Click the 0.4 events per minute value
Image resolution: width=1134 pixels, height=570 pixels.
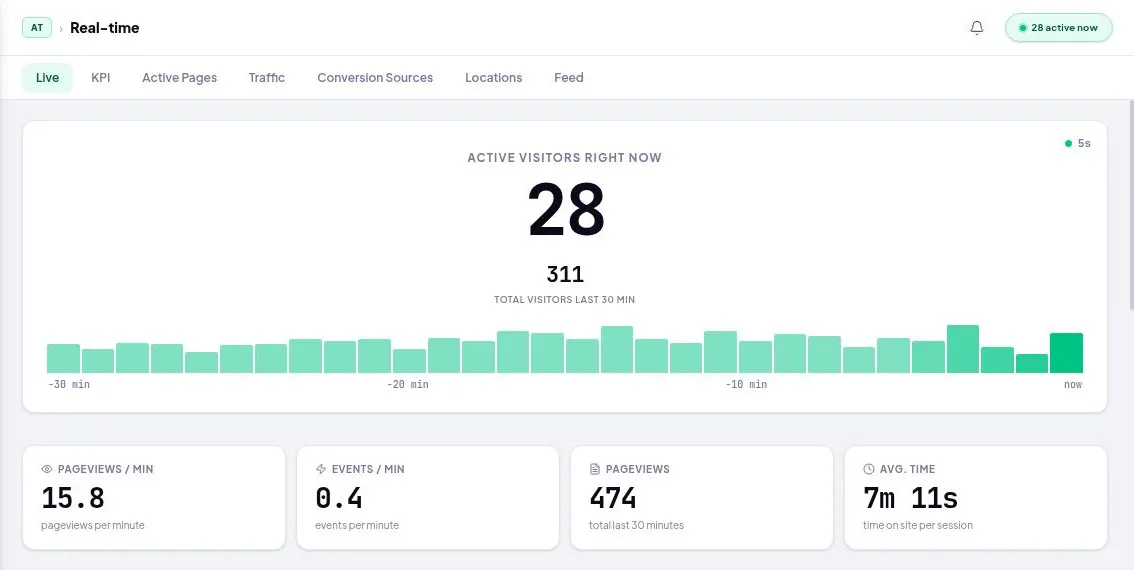click(339, 498)
